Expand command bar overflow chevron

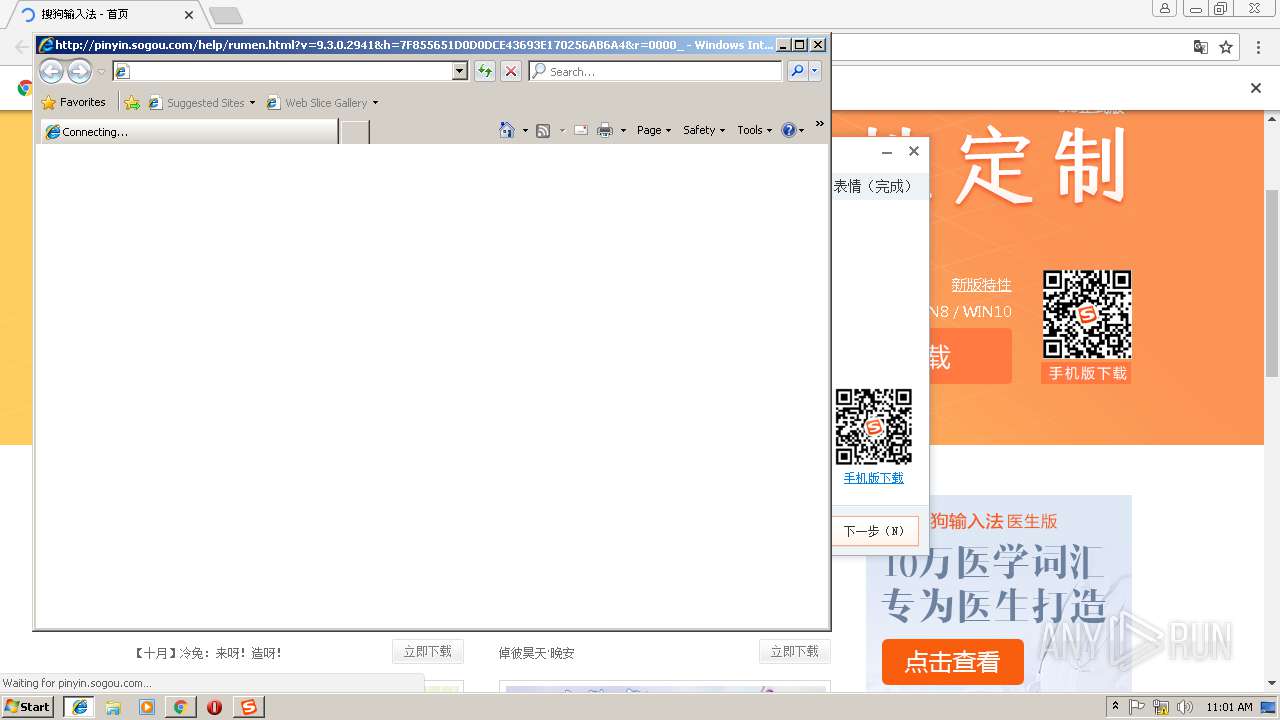click(x=820, y=125)
